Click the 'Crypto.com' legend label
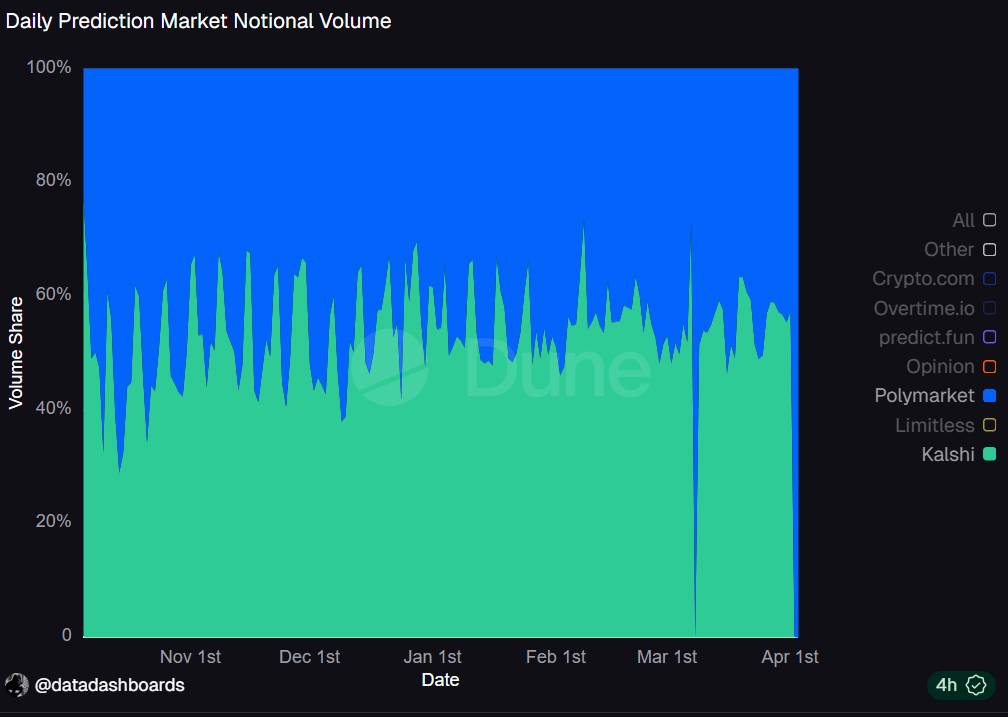The width and height of the screenshot is (1008, 717). (x=923, y=278)
